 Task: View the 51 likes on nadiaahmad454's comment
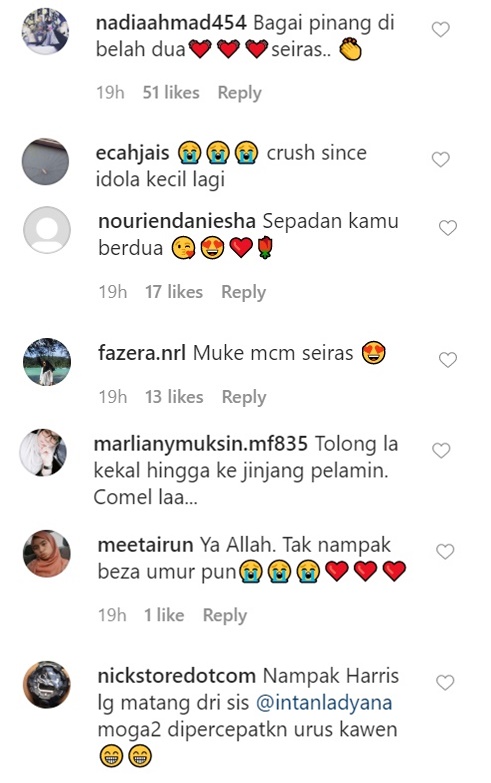tap(171, 92)
